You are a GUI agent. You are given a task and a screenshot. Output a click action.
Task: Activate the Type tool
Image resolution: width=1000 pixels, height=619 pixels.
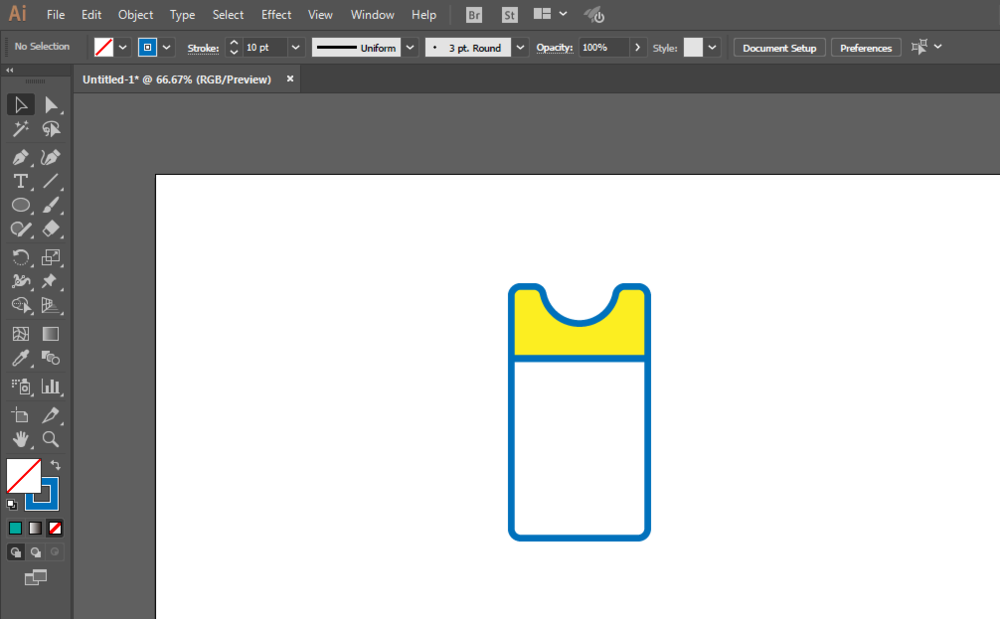tap(20, 181)
